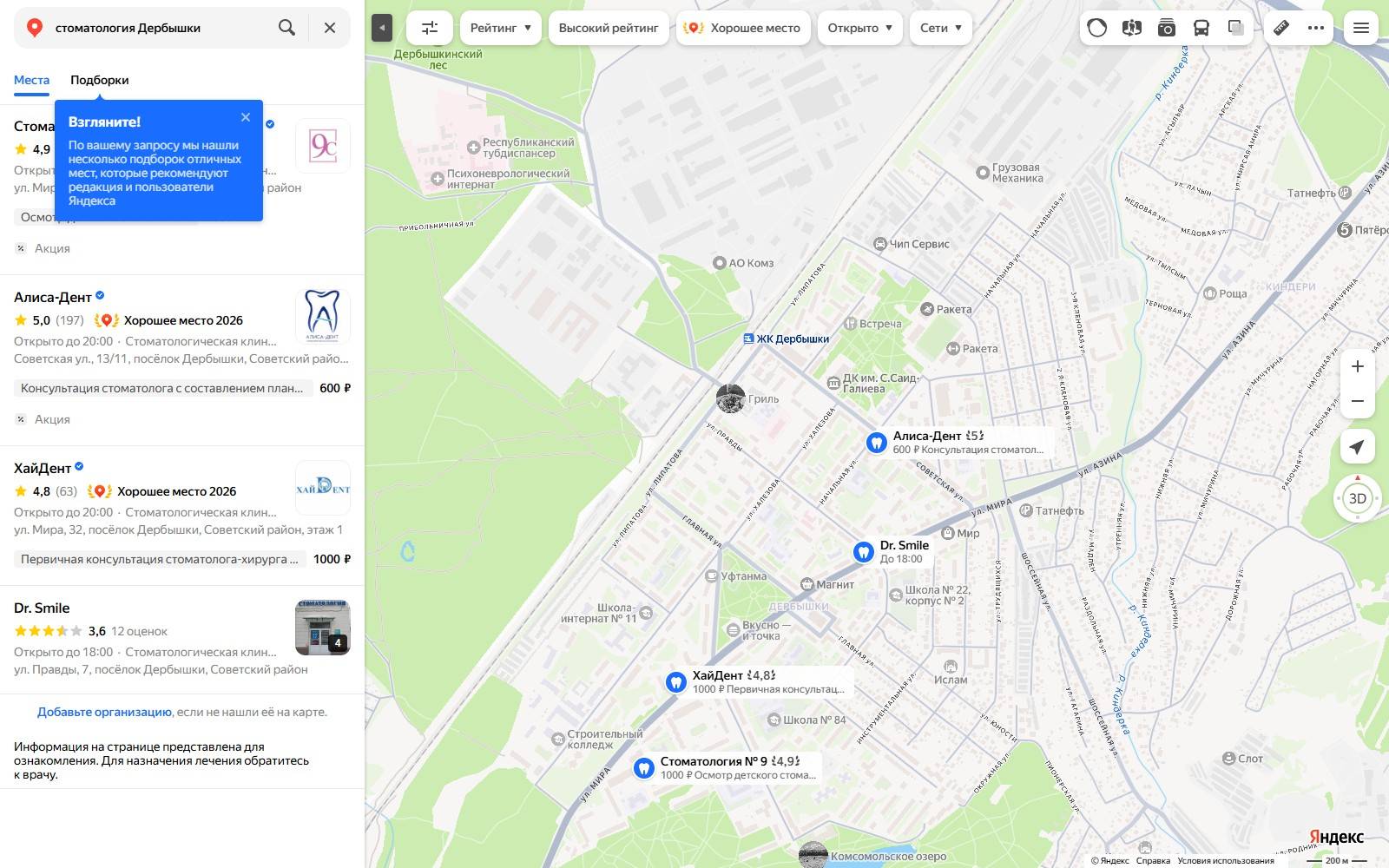This screenshot has width=1389, height=868.
Task: Click the 600 ₽ consultation price chip
Action: [182, 388]
